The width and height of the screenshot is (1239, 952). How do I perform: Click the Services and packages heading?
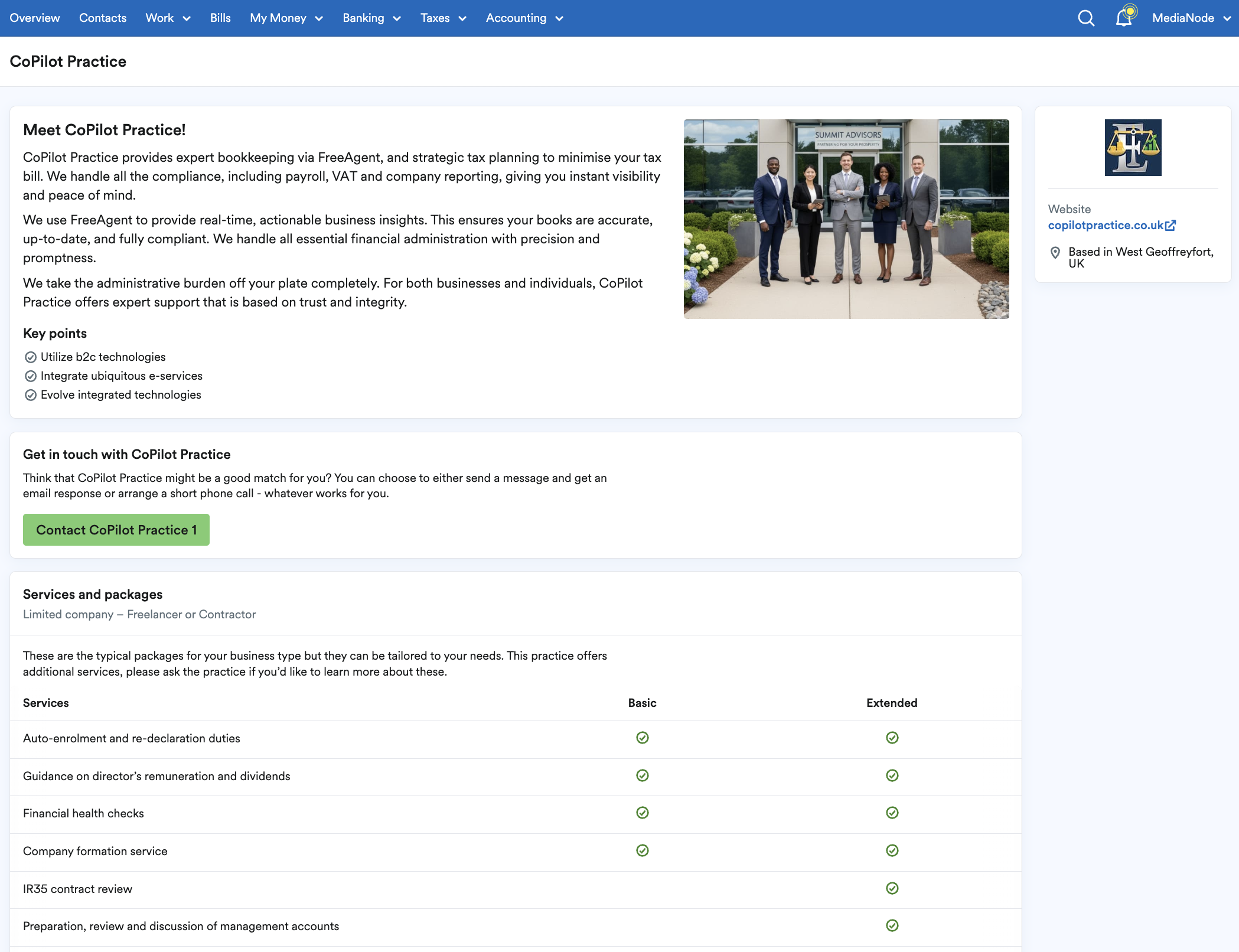(93, 594)
